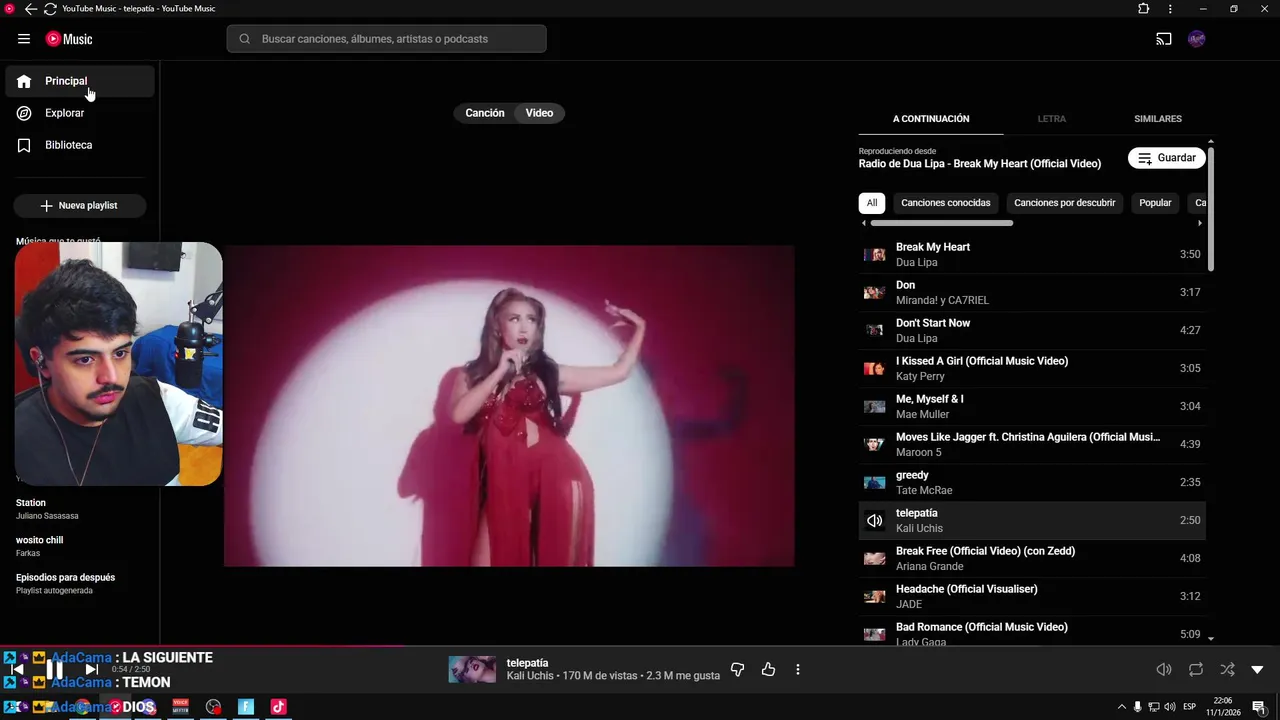Viewport: 1280px width, 720px height.
Task: Go to the previous track
Action: 17,669
